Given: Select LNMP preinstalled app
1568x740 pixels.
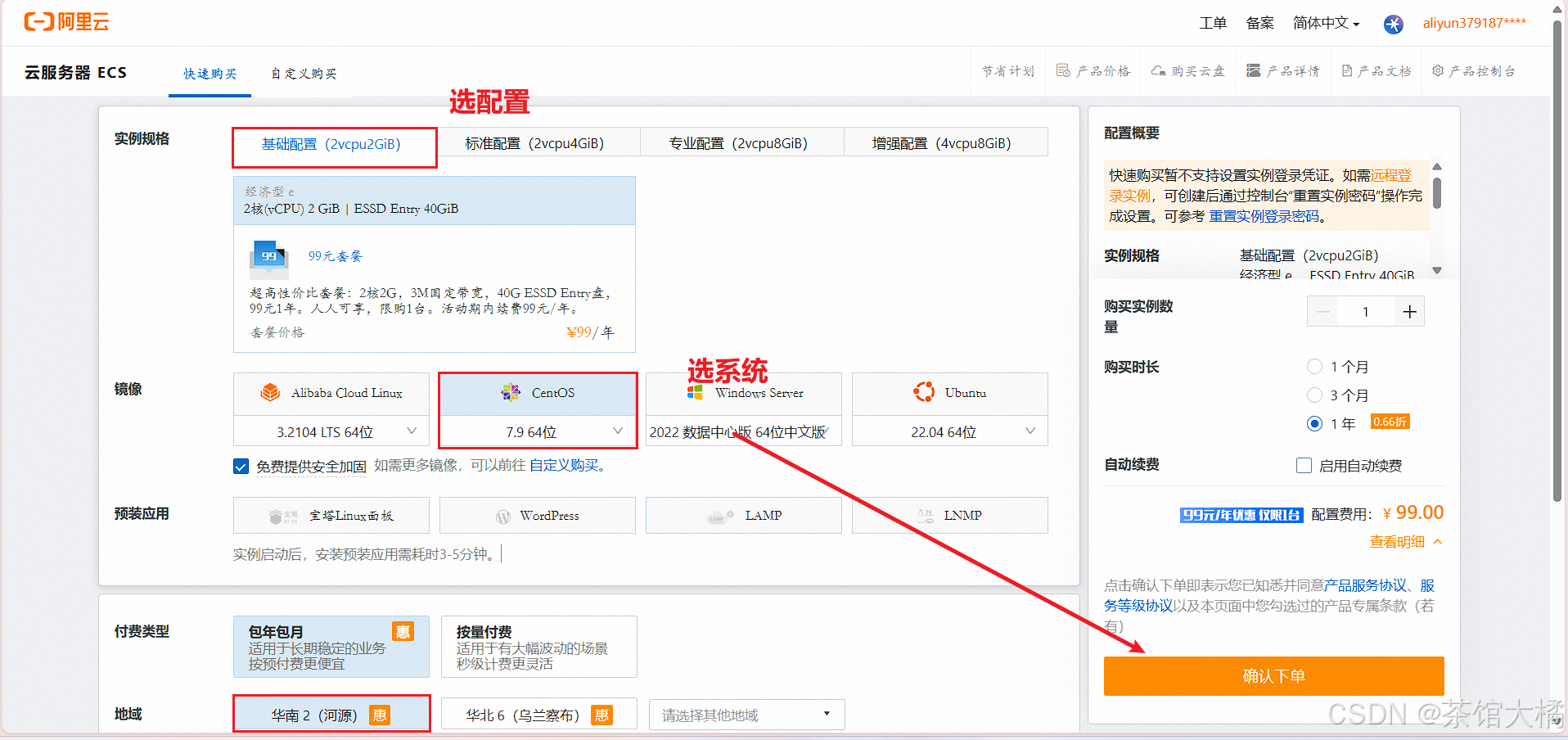Looking at the screenshot, I should coord(950,516).
